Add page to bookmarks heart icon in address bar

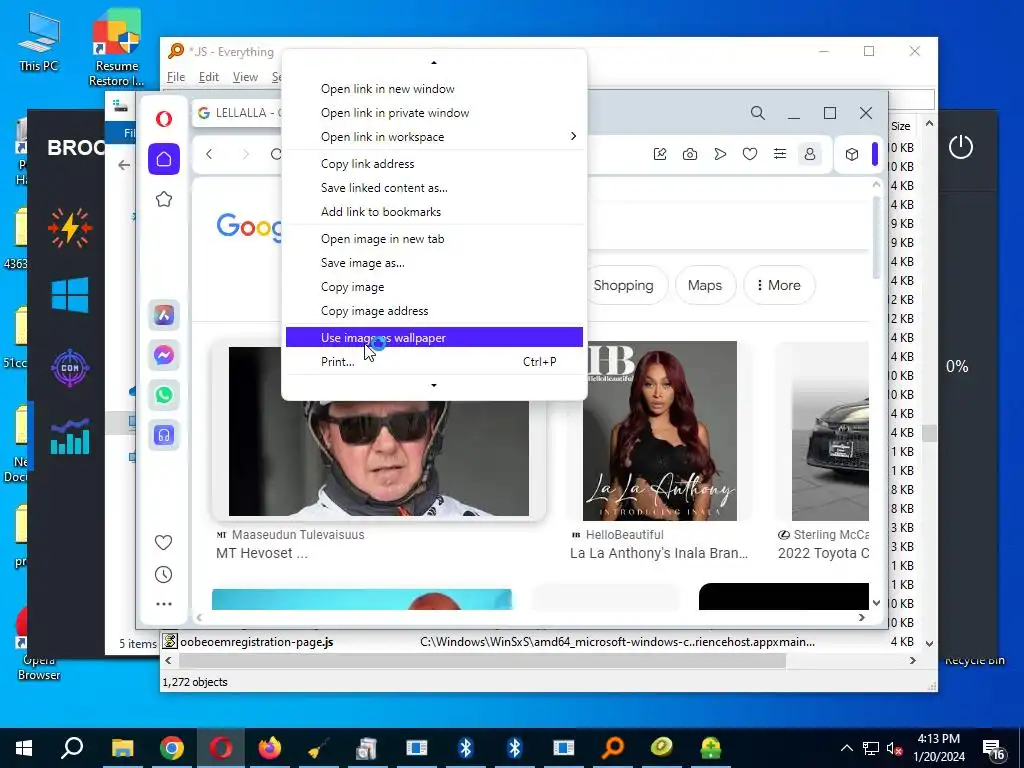pos(750,154)
